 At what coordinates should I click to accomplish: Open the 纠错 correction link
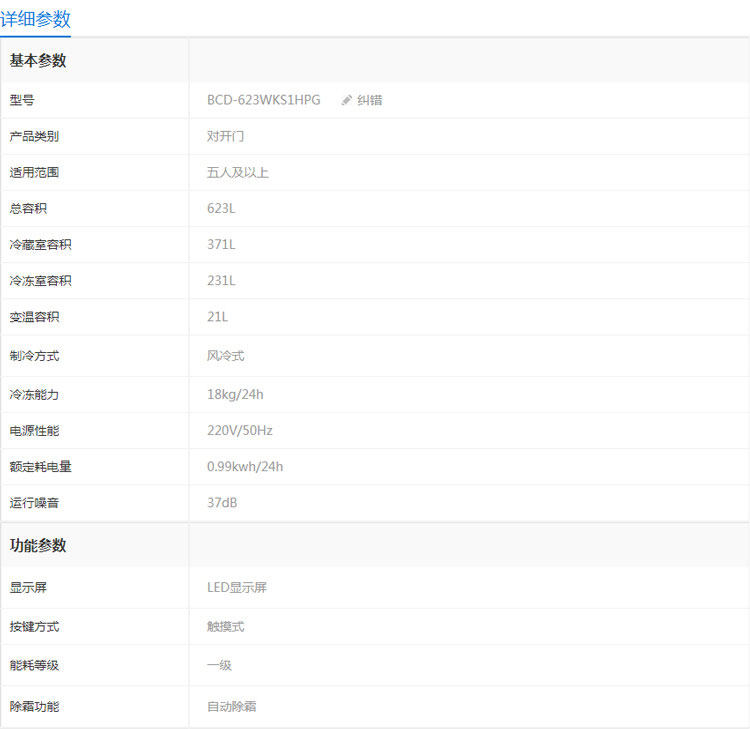point(369,100)
